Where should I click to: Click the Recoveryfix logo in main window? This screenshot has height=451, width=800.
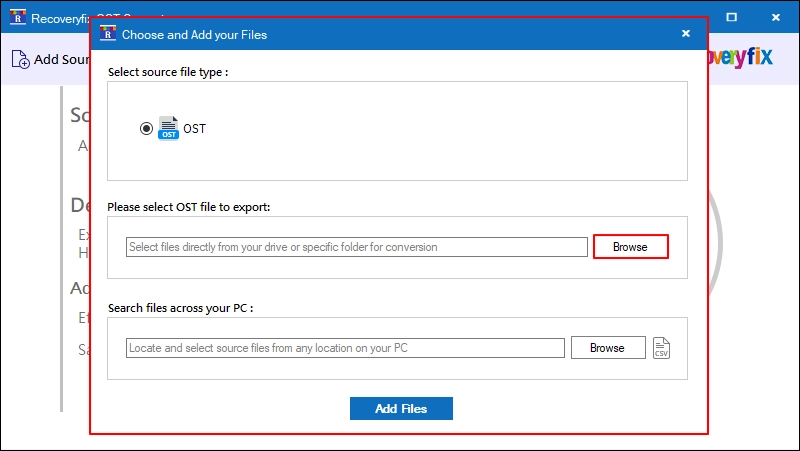click(x=740, y=57)
